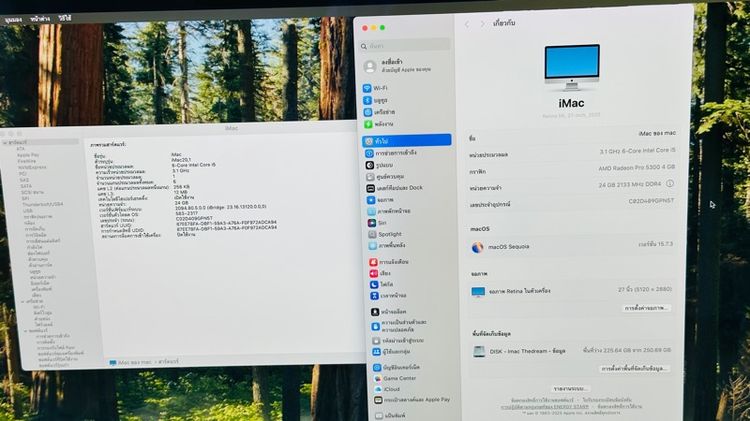The height and width of the screenshot is (421, 750).
Task: Open Siri settings in the sidebar
Action: point(377,223)
